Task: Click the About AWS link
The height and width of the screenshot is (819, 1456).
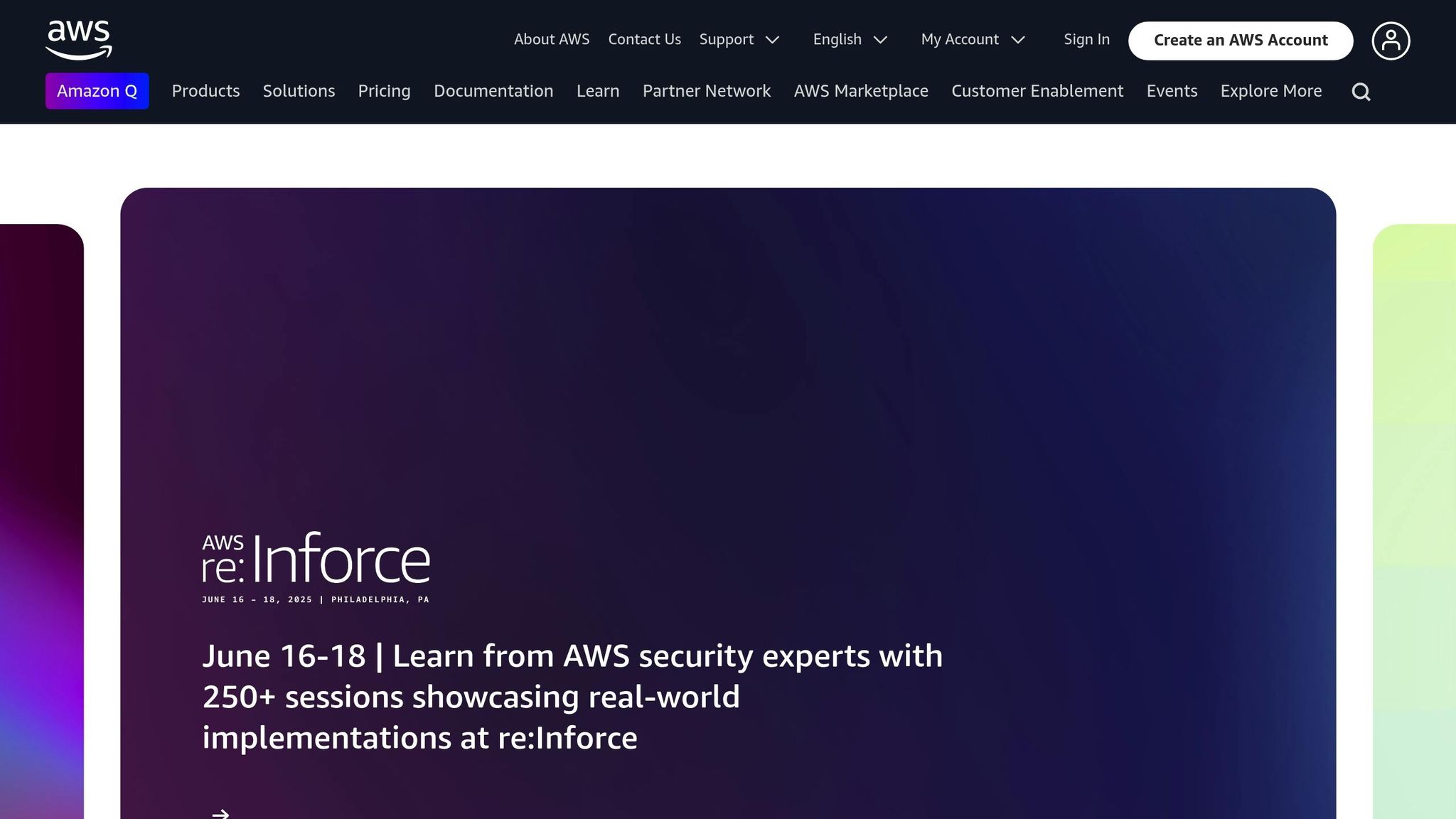Action: coord(552,40)
